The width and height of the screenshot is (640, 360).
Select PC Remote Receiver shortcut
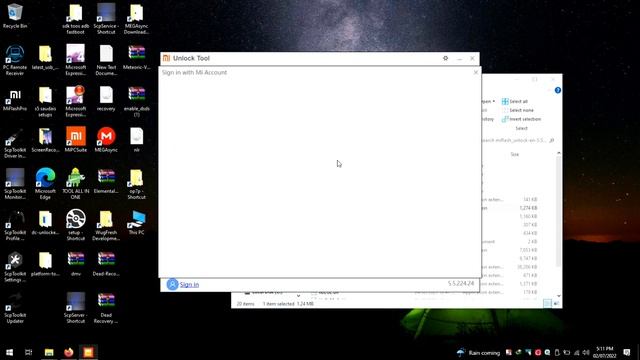point(15,60)
